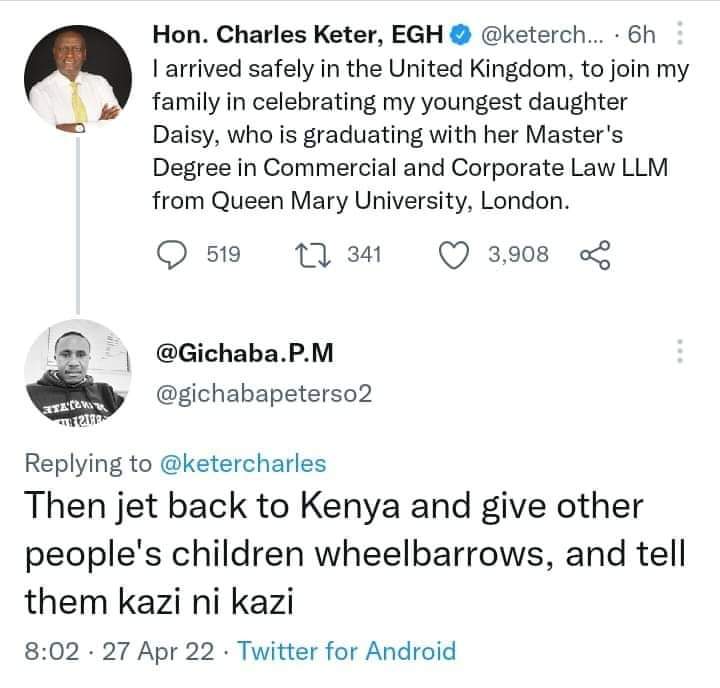
Task: Open the Twitter for Android link
Action: [347, 652]
